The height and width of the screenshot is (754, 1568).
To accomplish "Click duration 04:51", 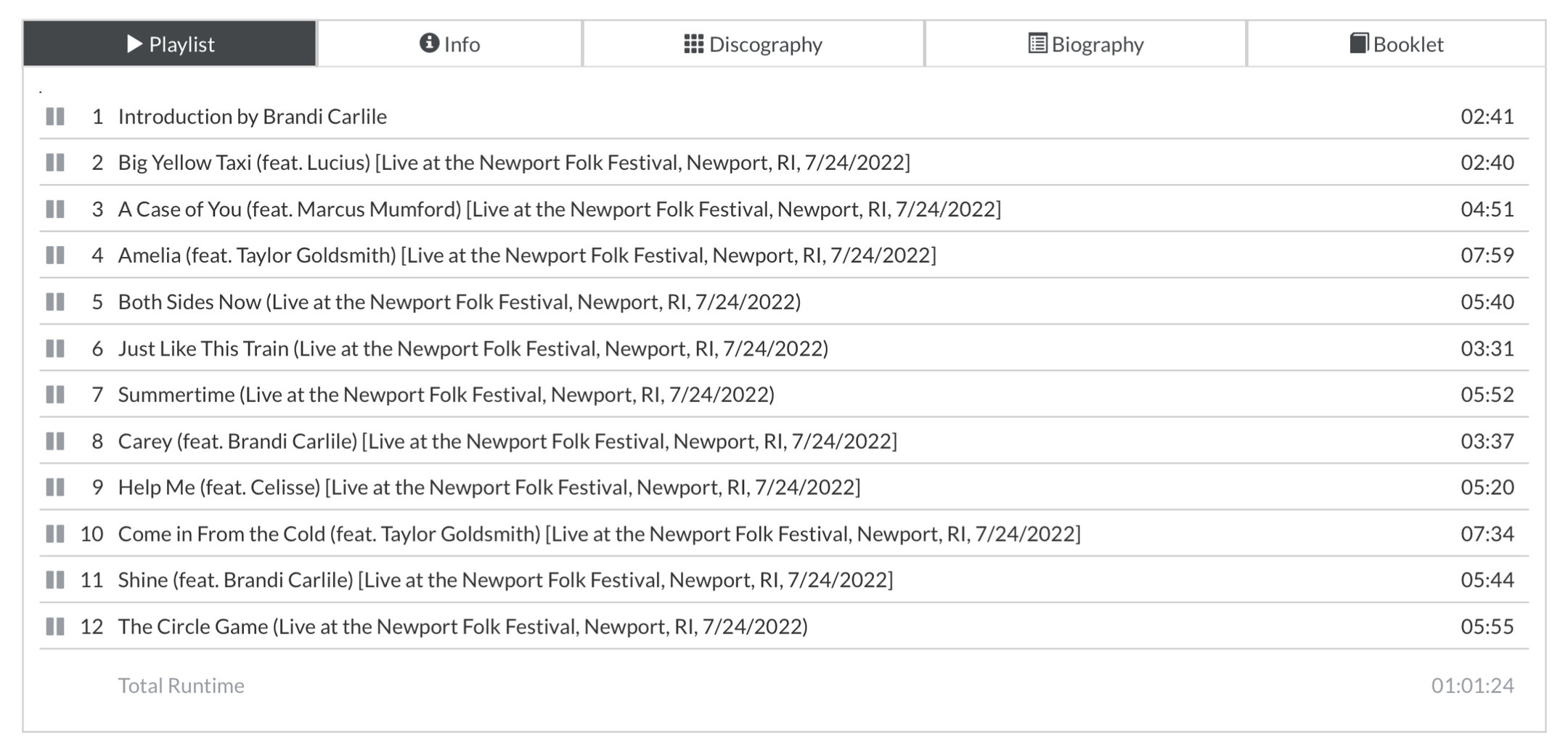I will point(1487,209).
